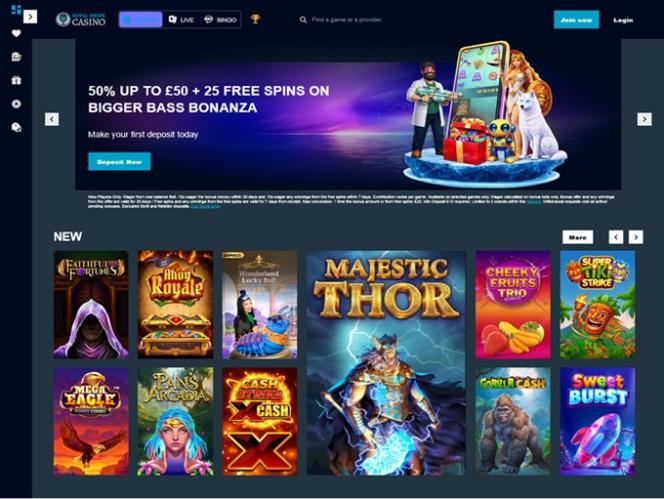Click the Join now button
This screenshot has width=664, height=499.
click(576, 20)
